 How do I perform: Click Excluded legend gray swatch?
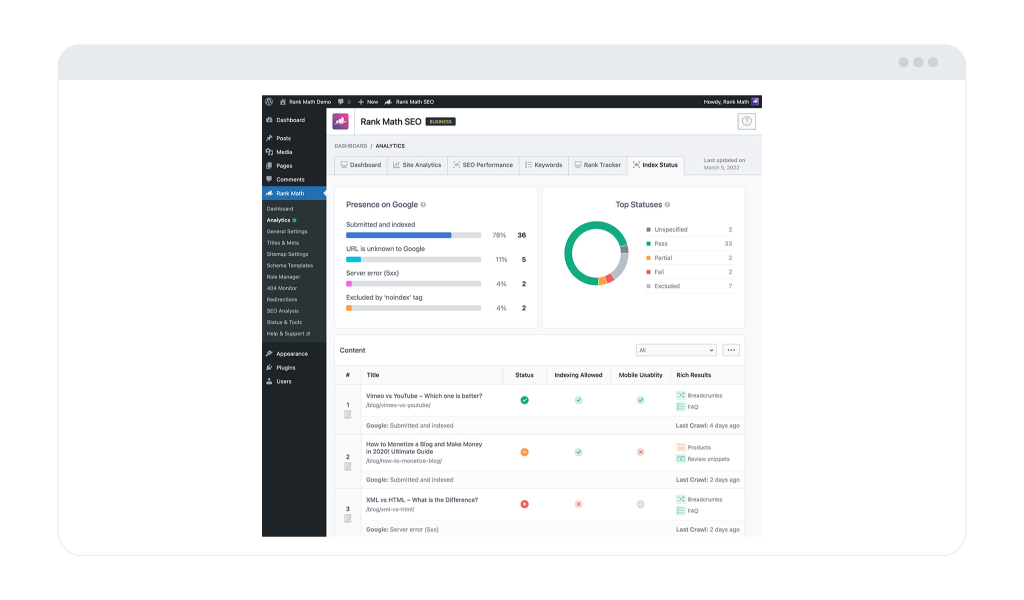coord(648,286)
